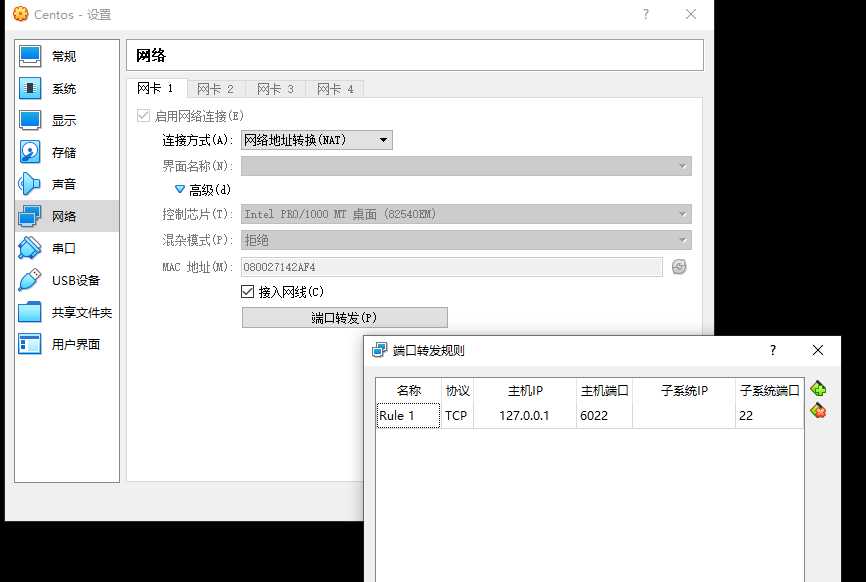The height and width of the screenshot is (582, 866).
Task: Click the 子系统IP column header
Action: 684,390
